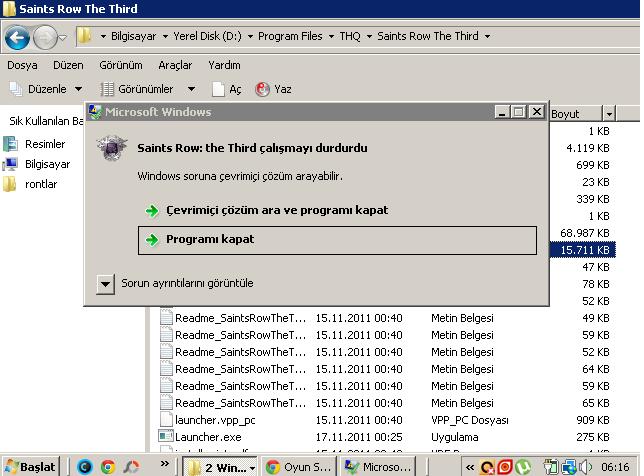Open the rontlar folder link
The image size is (644, 476).
30,184
